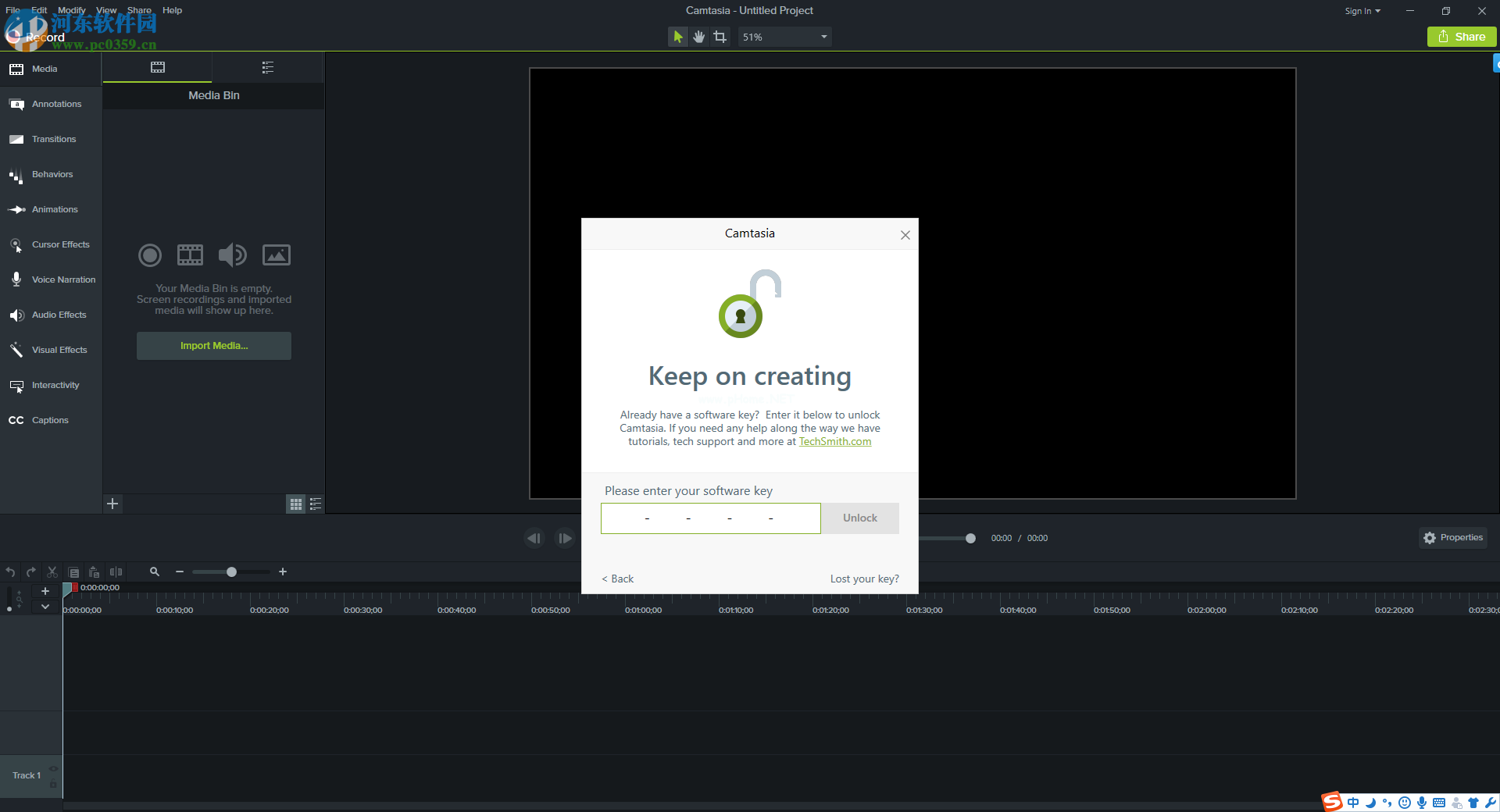The image size is (1500, 812).
Task: Switch Media Bin to thumbnail grid view
Action: coord(295,504)
